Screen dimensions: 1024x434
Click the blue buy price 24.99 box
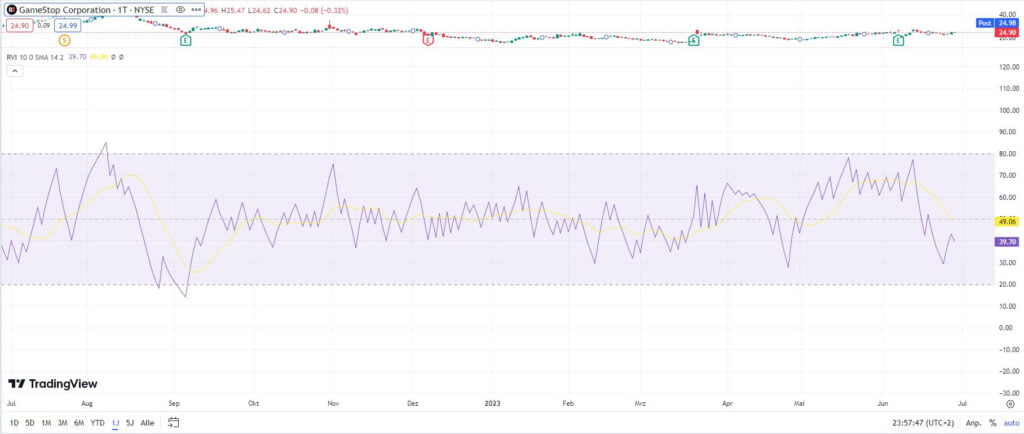click(x=67, y=25)
